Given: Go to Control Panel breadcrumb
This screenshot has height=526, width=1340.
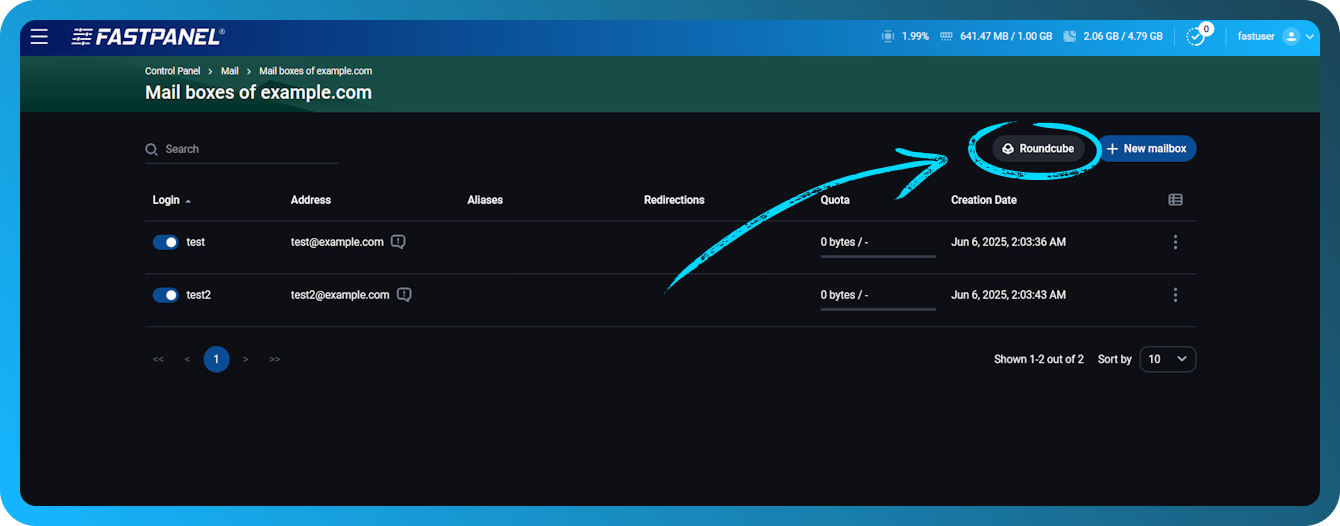Looking at the screenshot, I should 172,71.
